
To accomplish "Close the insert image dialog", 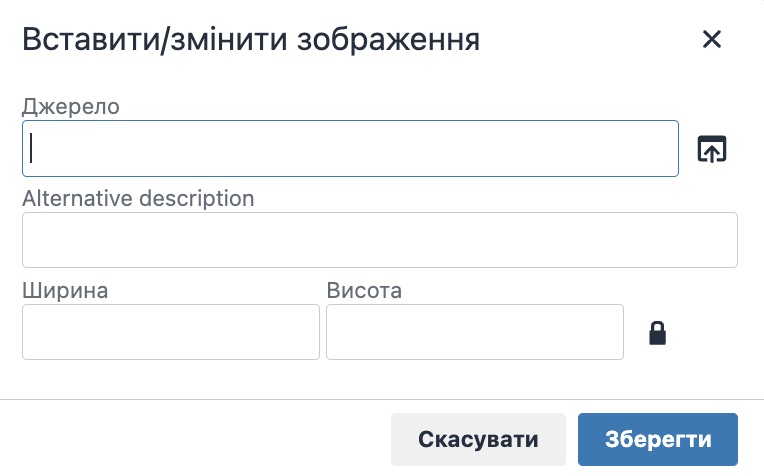I will click(x=711, y=40).
